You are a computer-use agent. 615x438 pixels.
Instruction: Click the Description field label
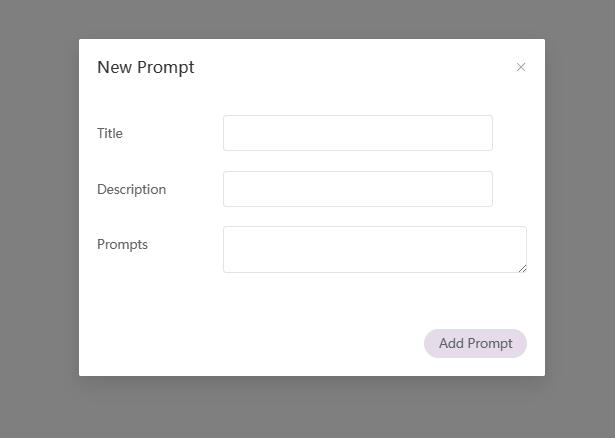point(131,189)
